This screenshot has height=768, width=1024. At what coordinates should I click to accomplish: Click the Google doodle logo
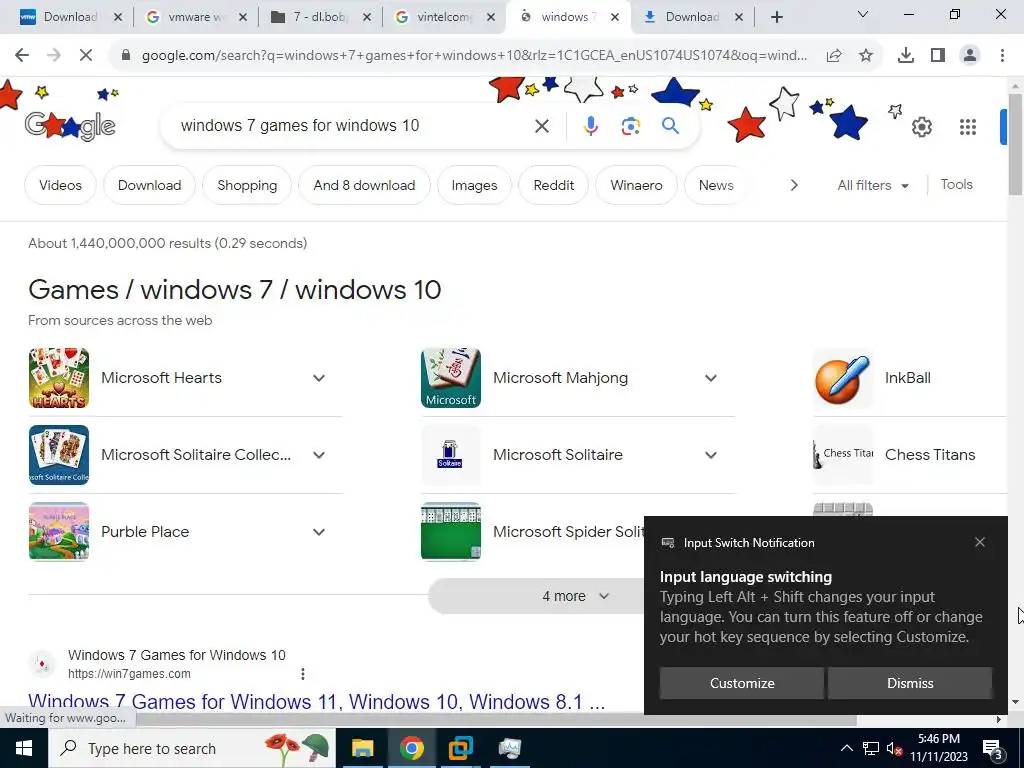[70, 125]
